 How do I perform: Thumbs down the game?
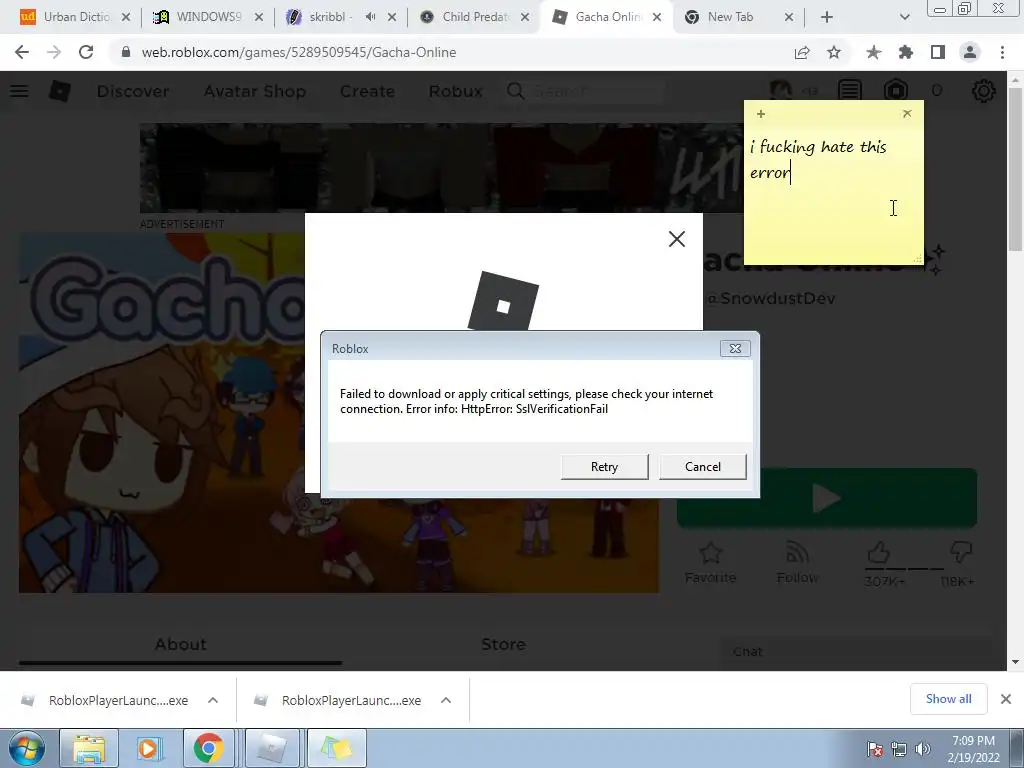[960, 554]
